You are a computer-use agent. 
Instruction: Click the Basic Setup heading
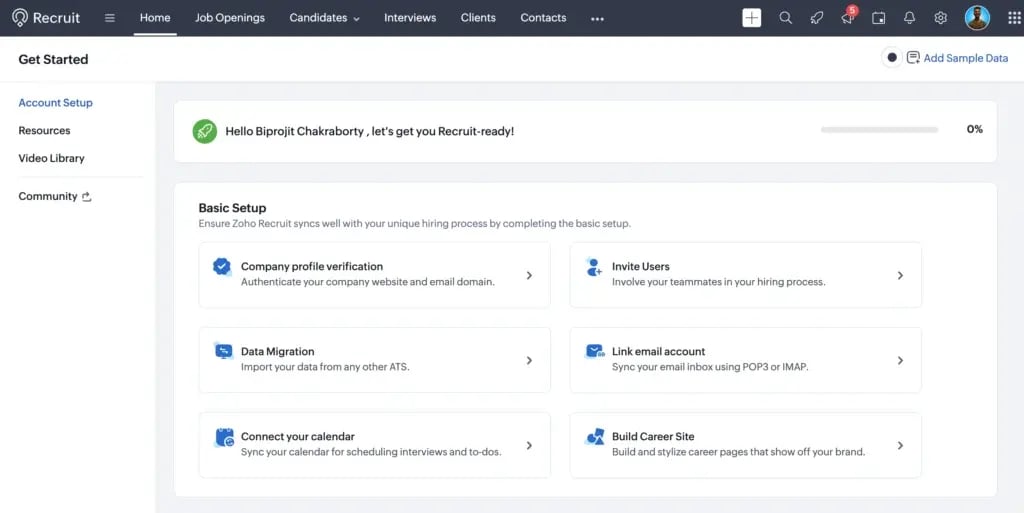point(232,208)
